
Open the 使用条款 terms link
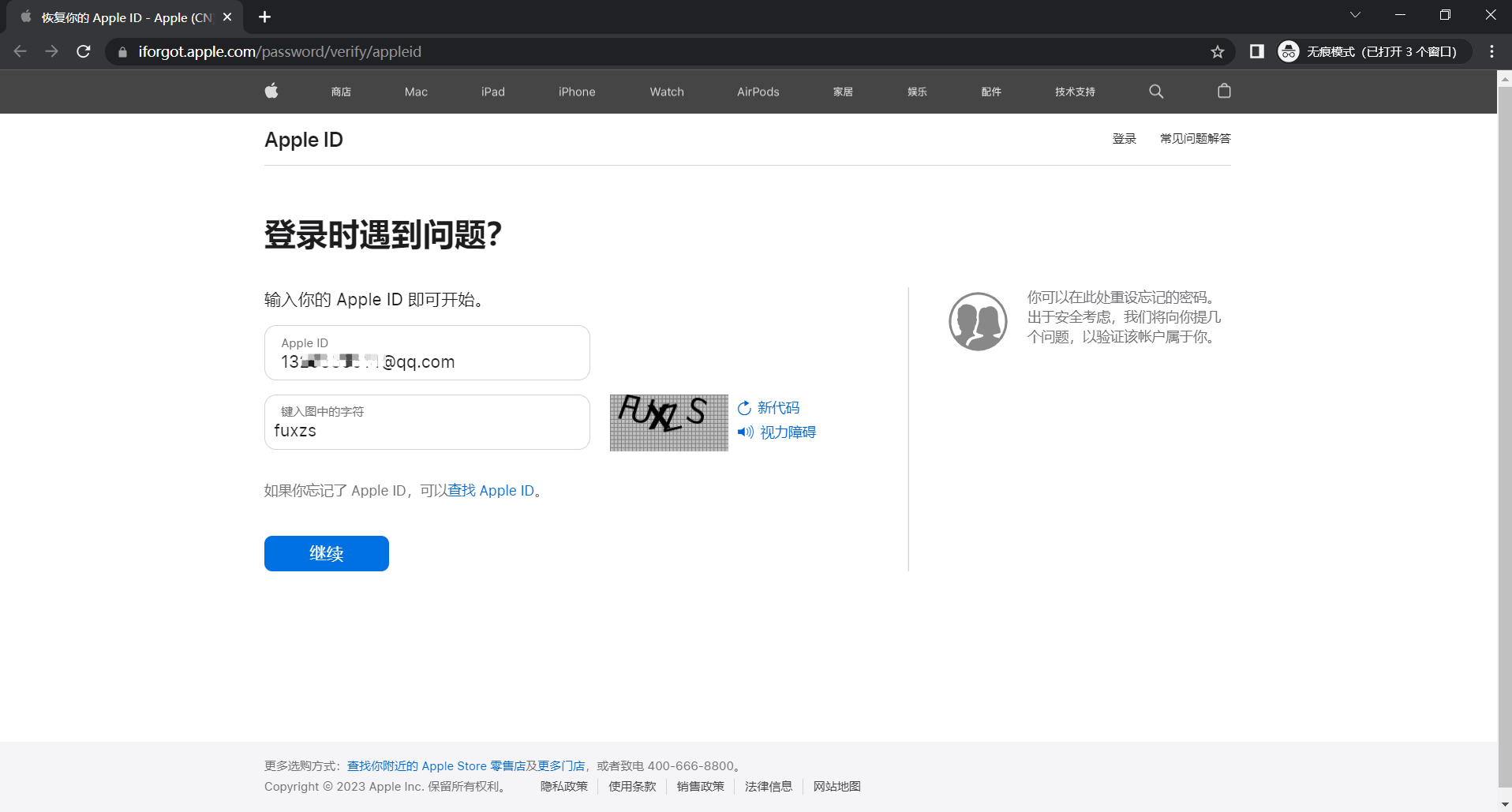tap(632, 787)
